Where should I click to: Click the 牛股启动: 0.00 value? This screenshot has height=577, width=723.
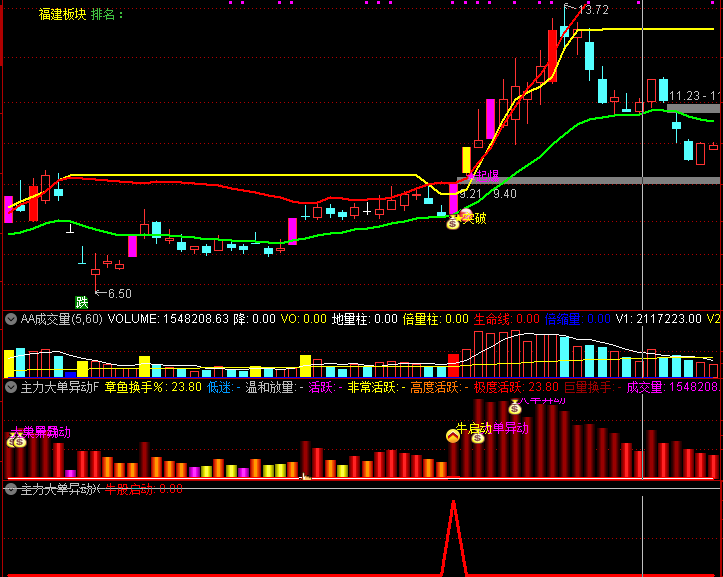click(144, 489)
